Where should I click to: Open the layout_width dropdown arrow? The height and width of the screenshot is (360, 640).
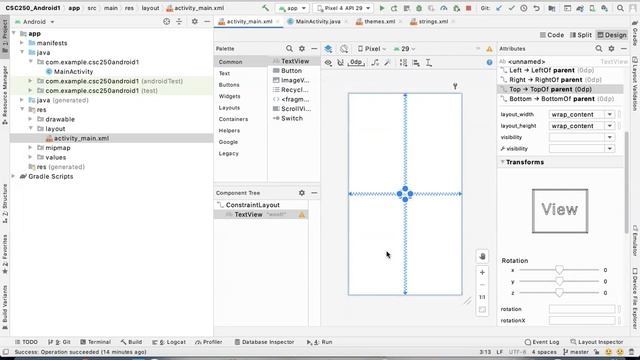[x=609, y=115]
